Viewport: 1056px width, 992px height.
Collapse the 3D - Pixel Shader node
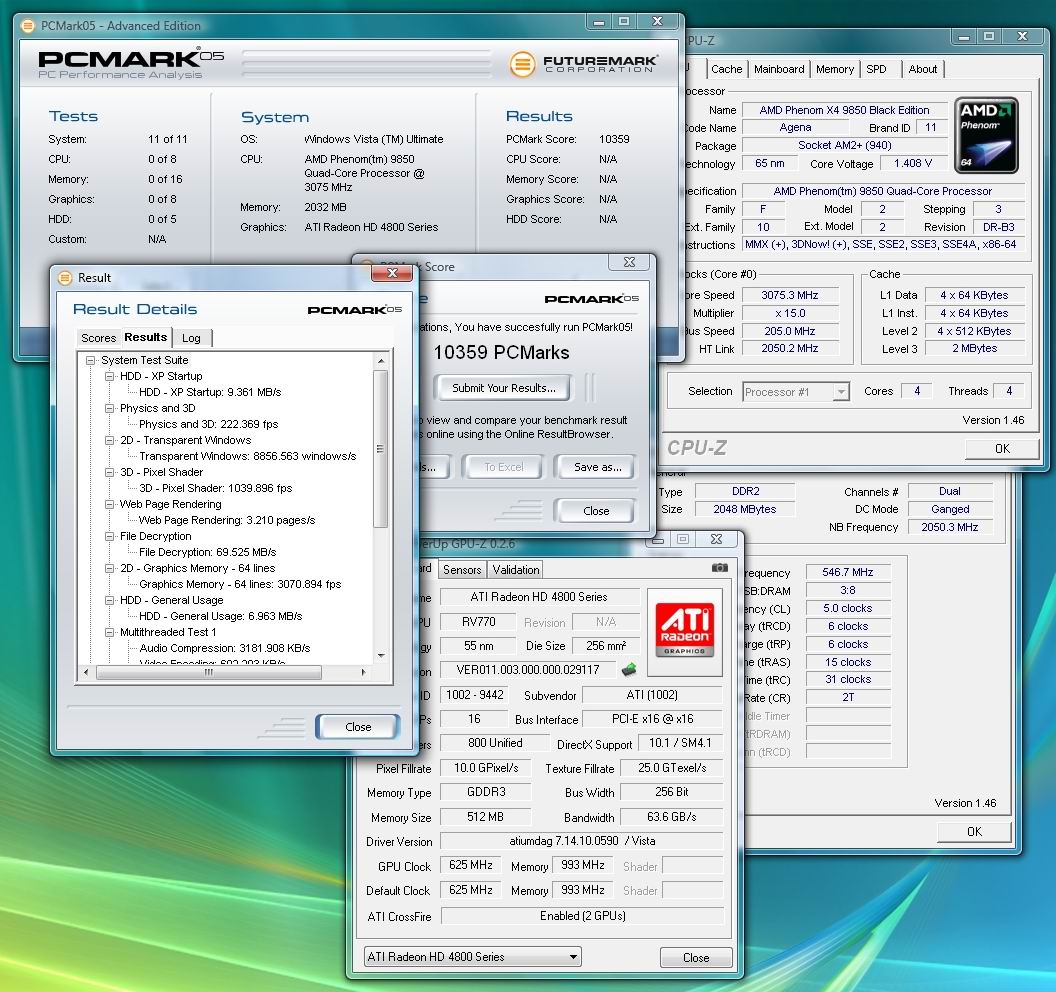click(109, 472)
